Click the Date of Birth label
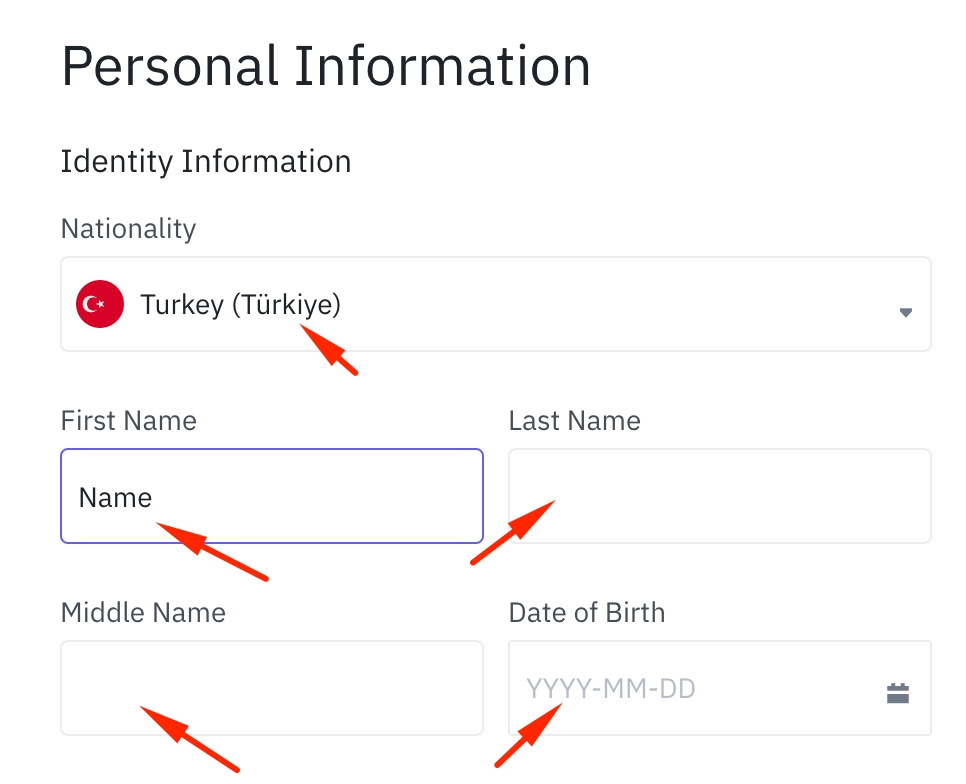Viewport: 966px width, 784px height. pos(586,612)
